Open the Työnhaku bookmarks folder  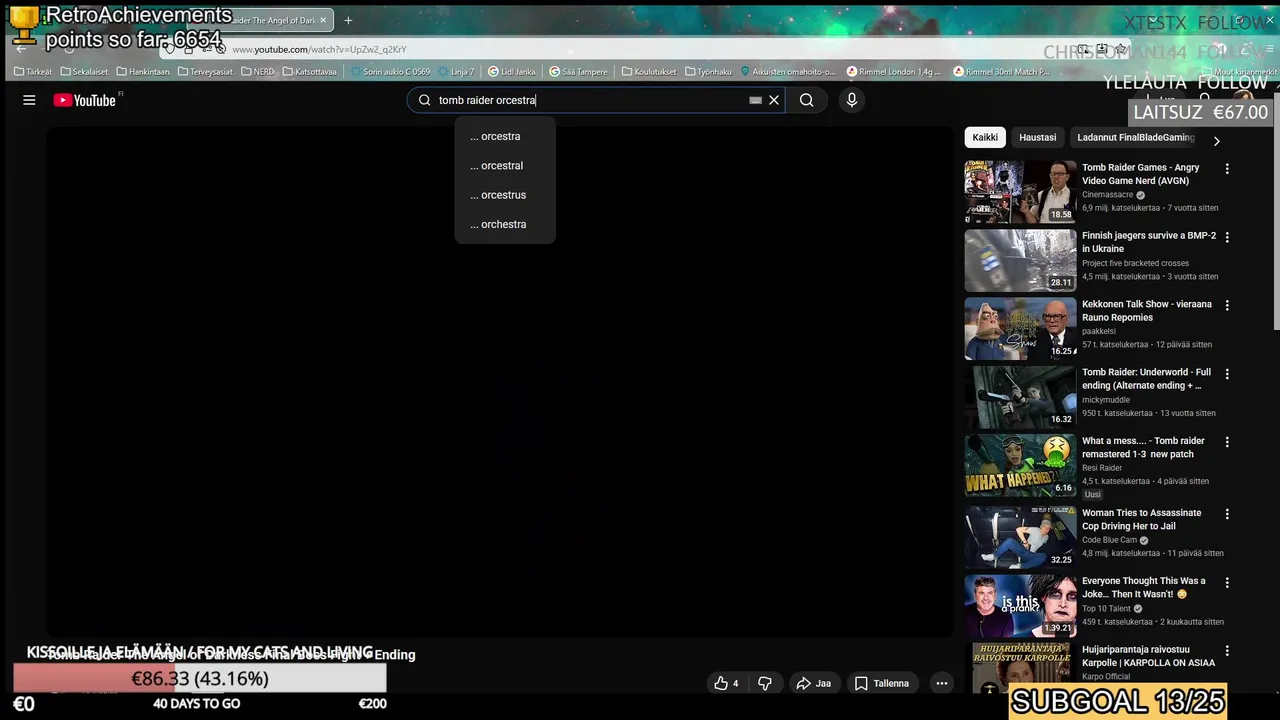708,72
